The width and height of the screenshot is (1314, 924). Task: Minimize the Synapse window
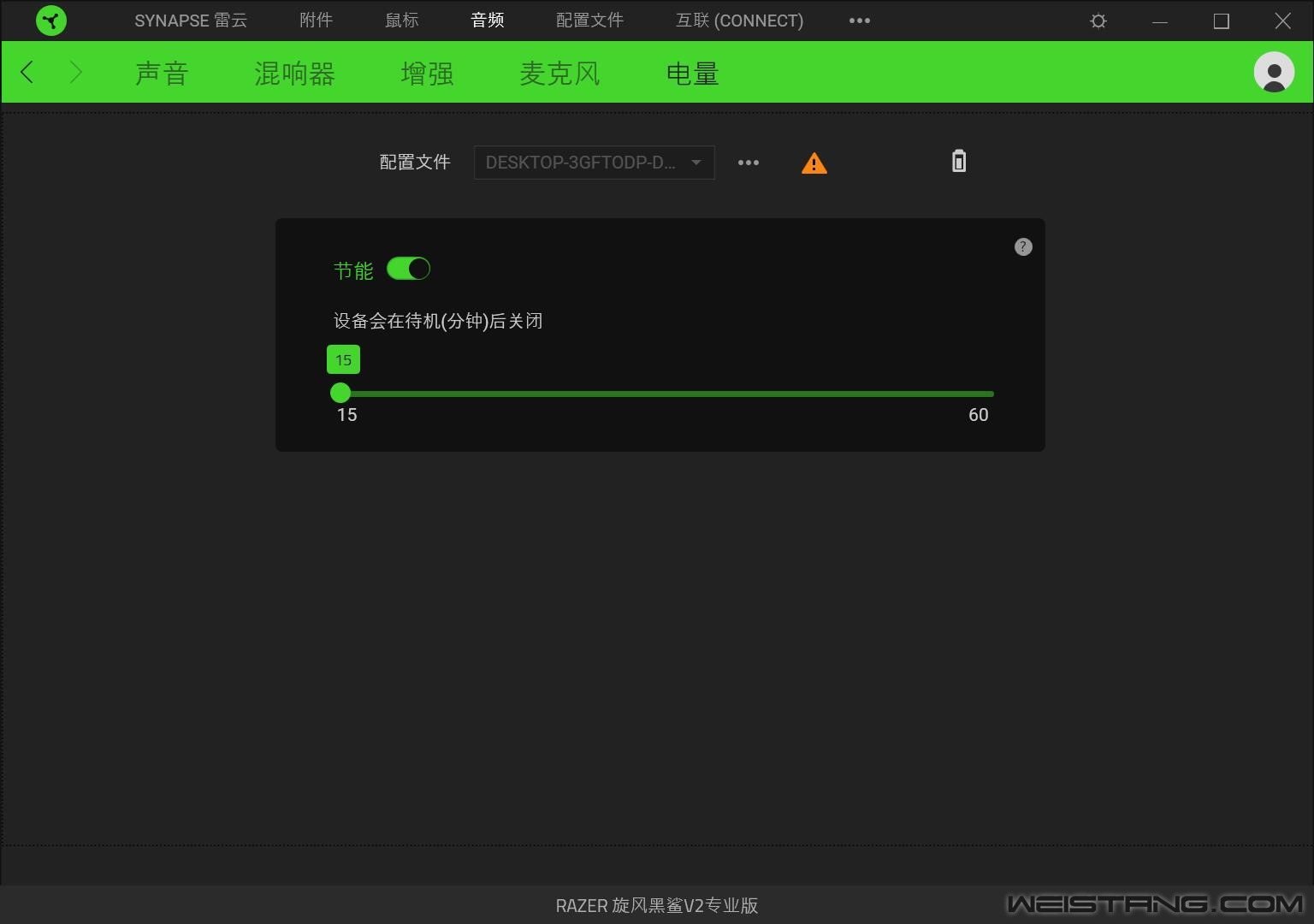(x=1160, y=21)
